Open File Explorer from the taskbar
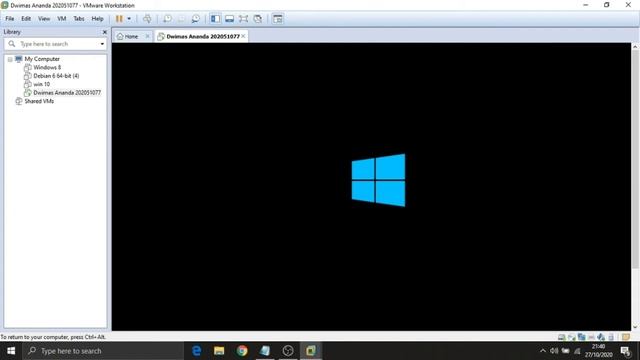The image size is (640, 360). click(x=219, y=351)
